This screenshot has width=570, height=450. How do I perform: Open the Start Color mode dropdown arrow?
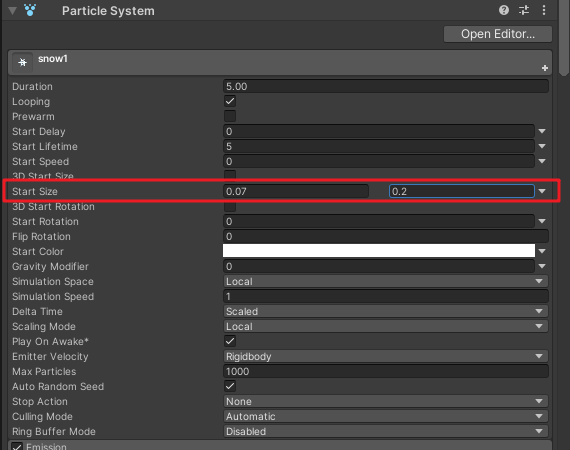coord(542,251)
